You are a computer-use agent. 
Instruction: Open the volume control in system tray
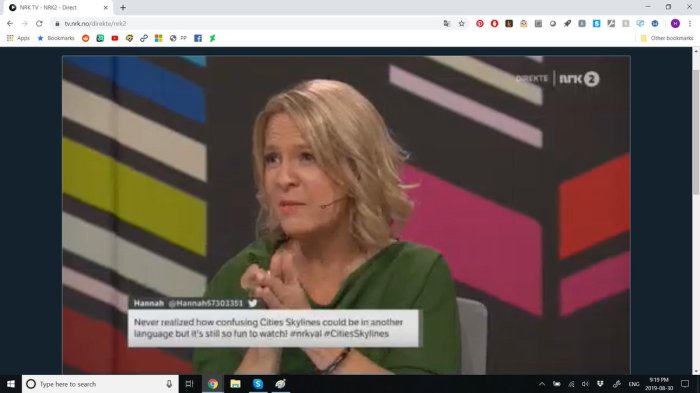click(585, 384)
